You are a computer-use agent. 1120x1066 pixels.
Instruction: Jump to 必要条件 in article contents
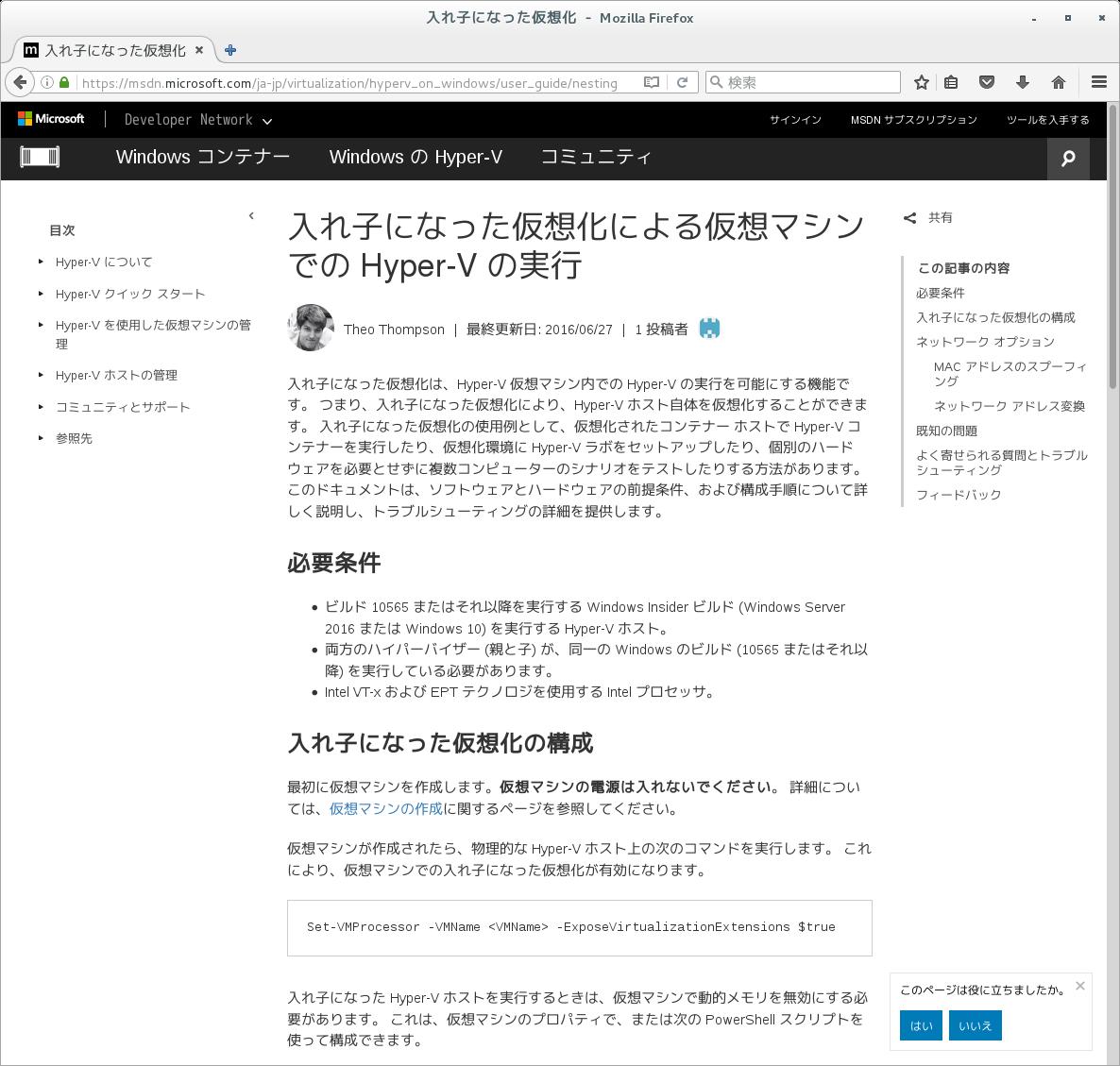[940, 293]
